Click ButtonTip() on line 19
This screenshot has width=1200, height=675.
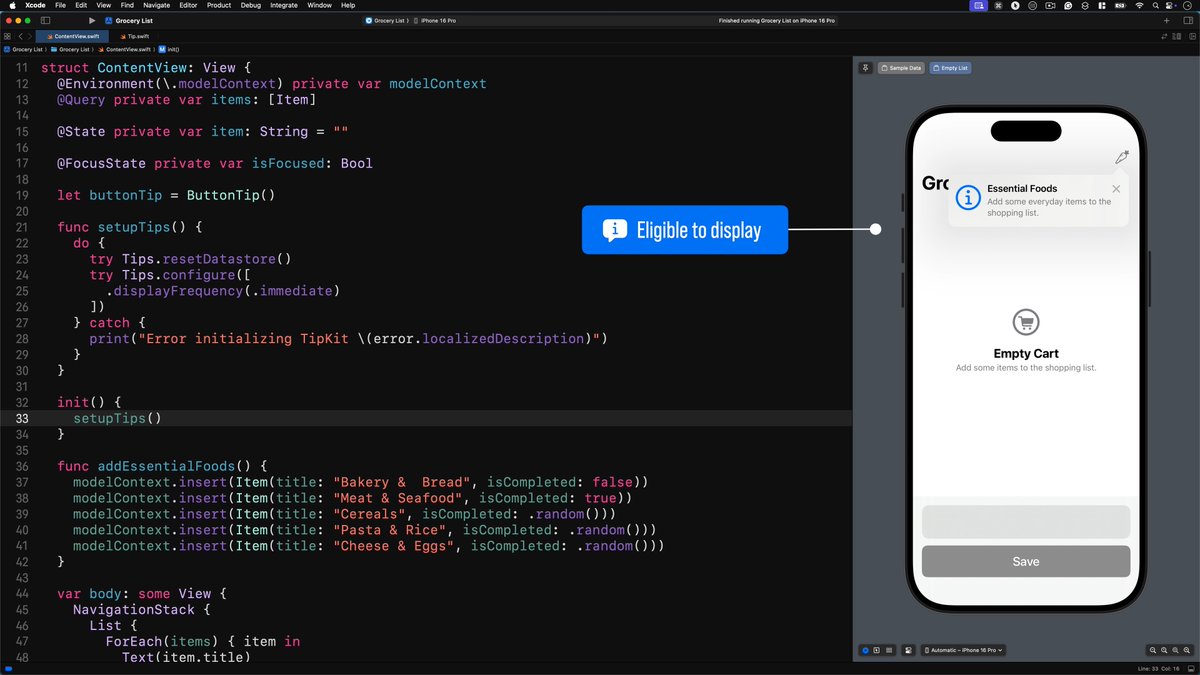[x=230, y=195]
